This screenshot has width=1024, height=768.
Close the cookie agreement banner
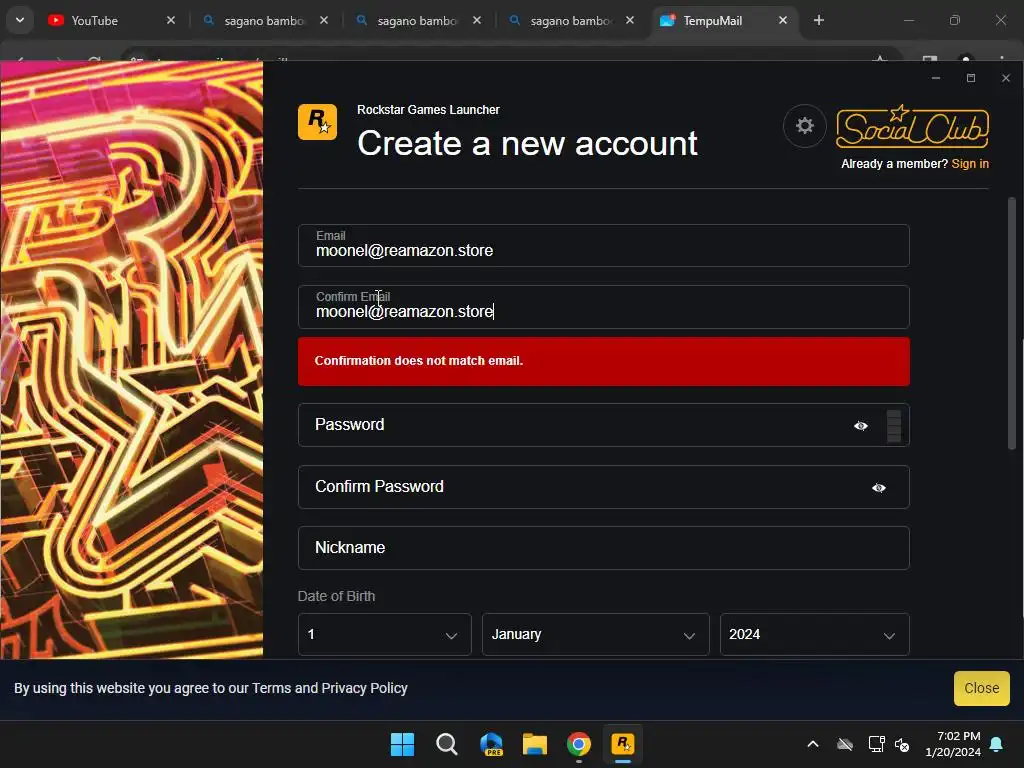[x=982, y=688]
